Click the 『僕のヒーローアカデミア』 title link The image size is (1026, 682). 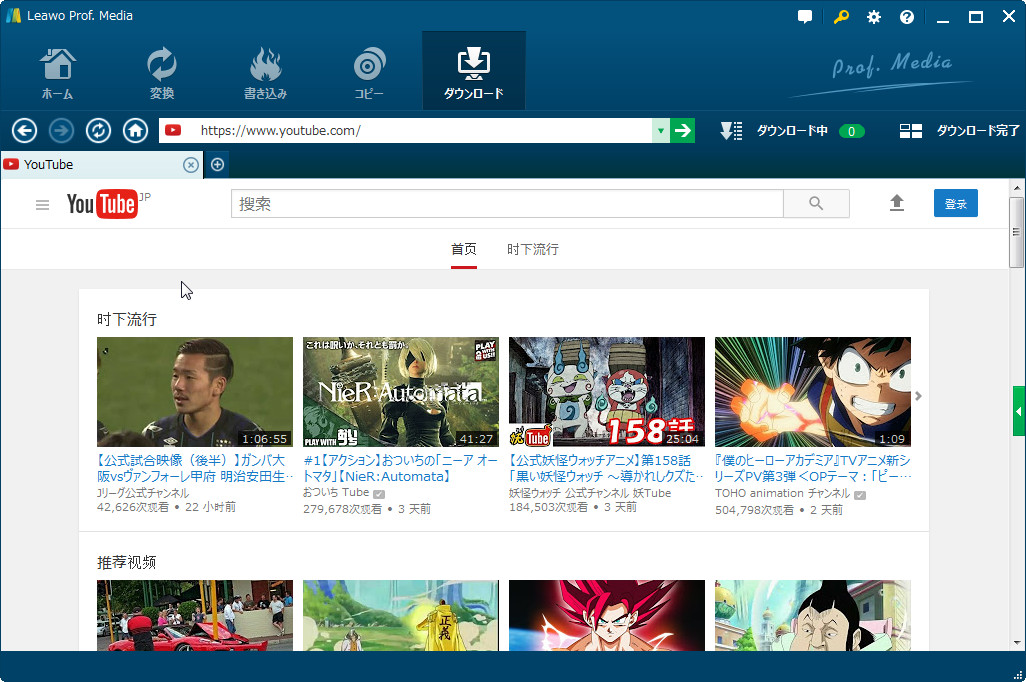(x=813, y=469)
